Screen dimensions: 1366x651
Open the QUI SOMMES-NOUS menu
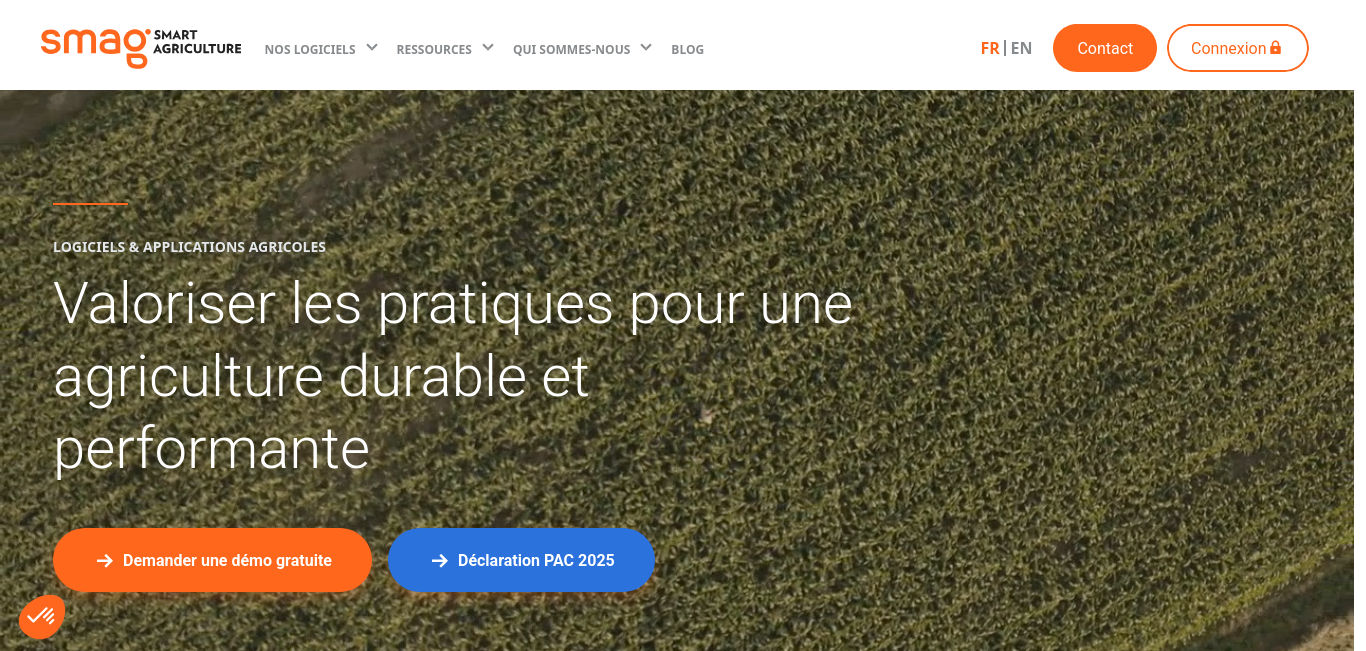(572, 49)
